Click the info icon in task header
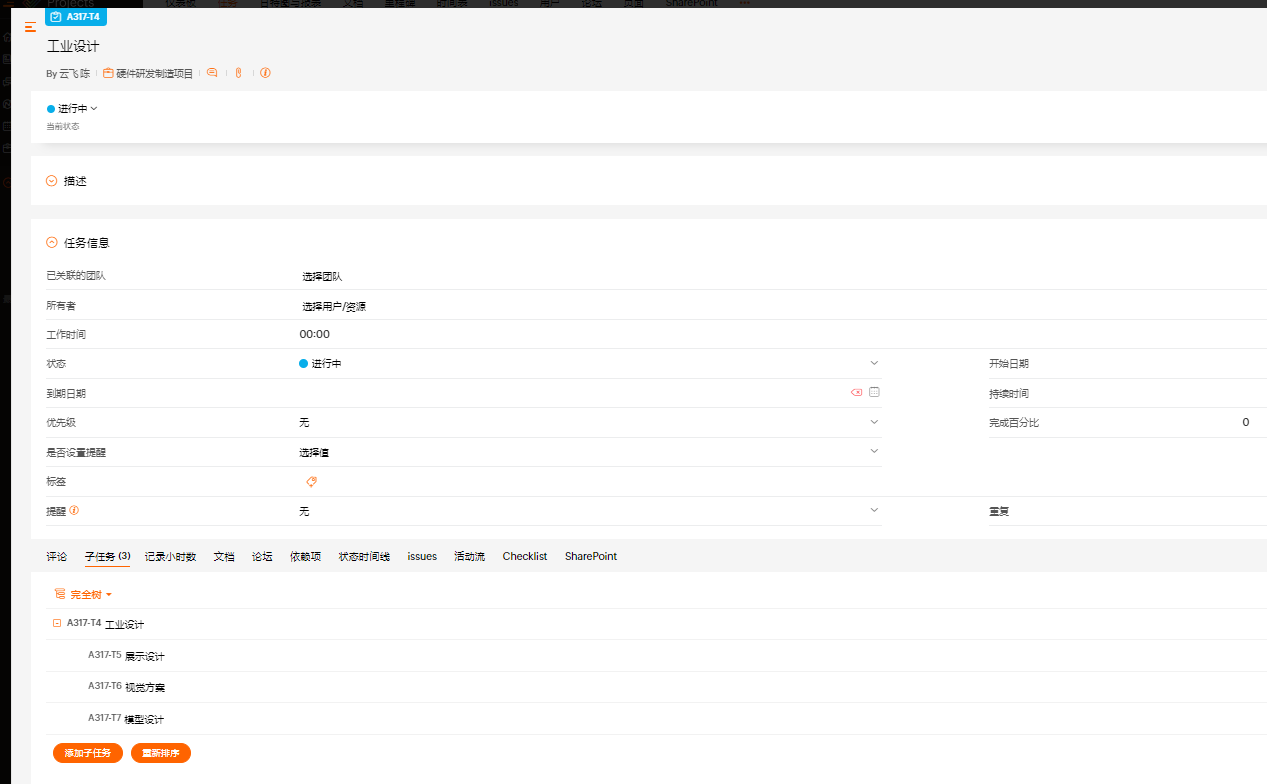 [265, 73]
